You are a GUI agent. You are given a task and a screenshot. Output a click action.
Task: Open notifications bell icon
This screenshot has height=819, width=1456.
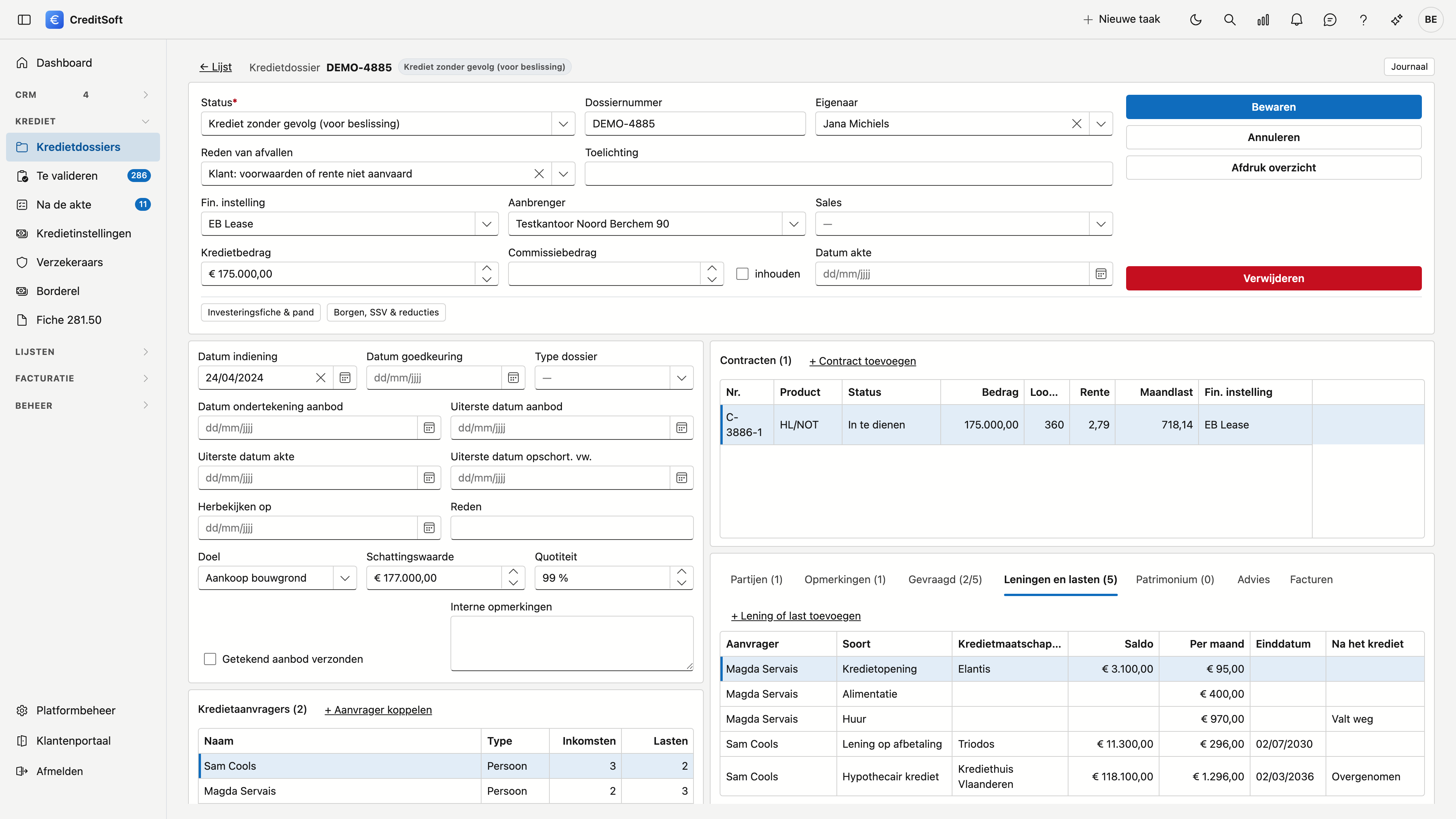tap(1297, 20)
